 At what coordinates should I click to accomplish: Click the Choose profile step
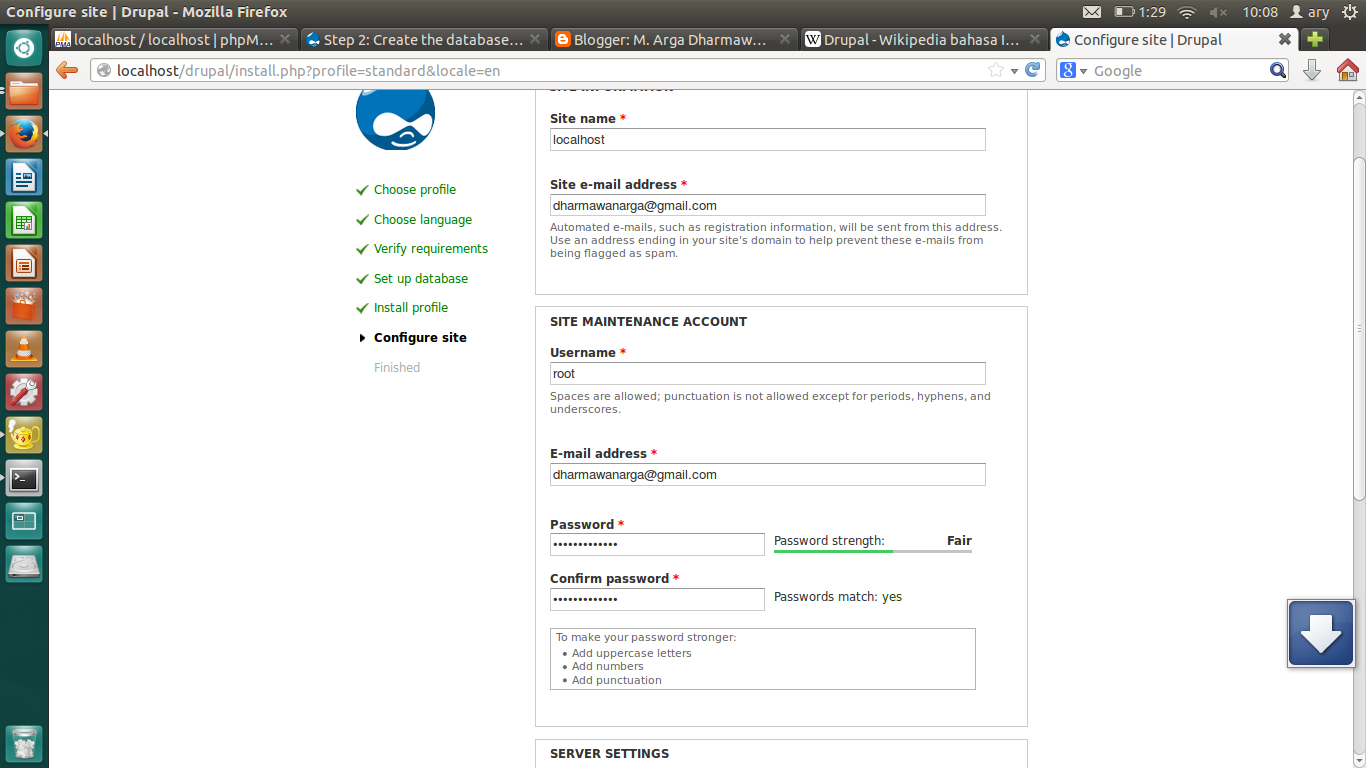tap(415, 190)
